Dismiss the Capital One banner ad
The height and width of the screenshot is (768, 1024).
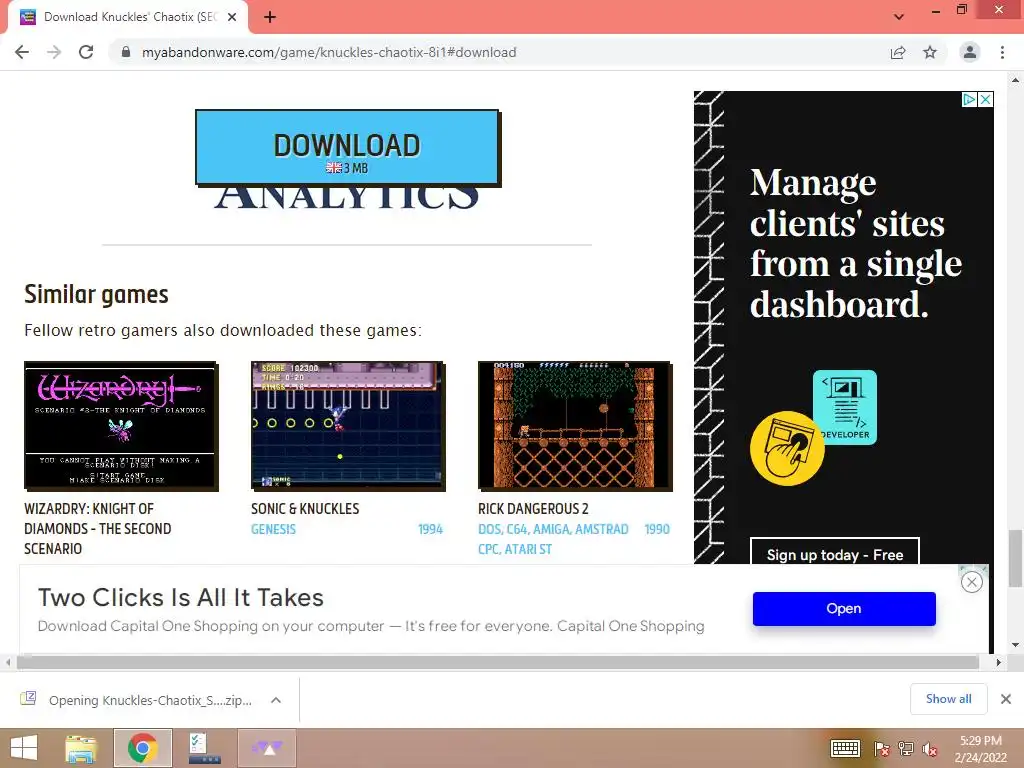972,582
